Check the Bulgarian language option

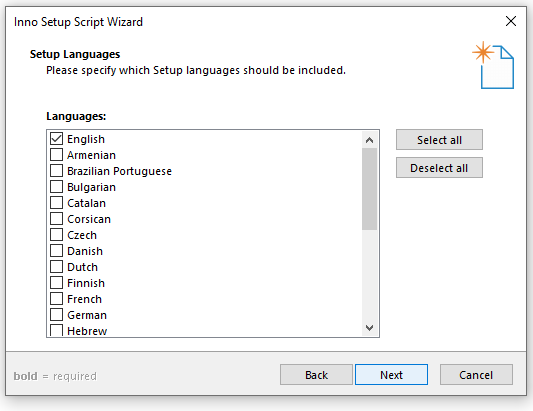(x=56, y=187)
